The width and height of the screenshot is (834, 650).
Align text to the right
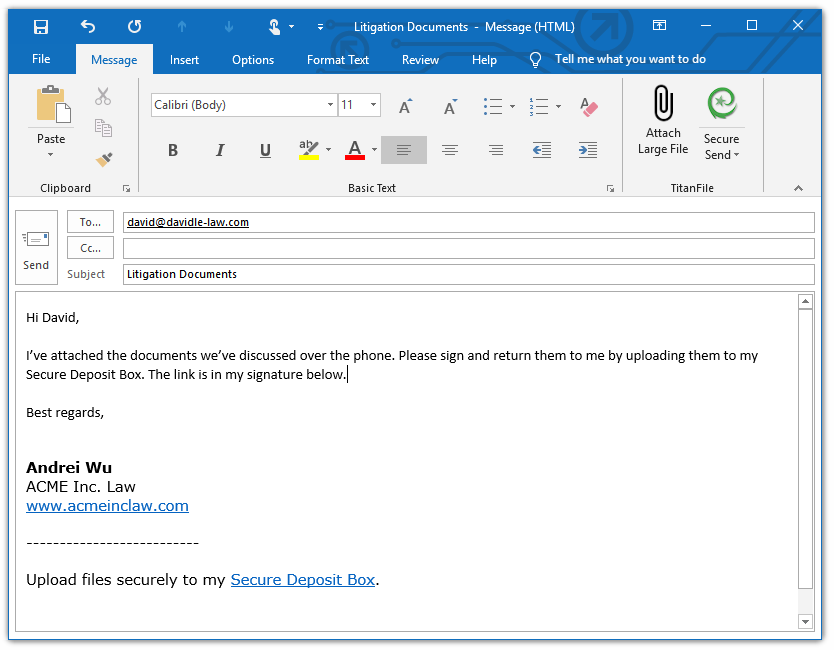pyautogui.click(x=496, y=150)
